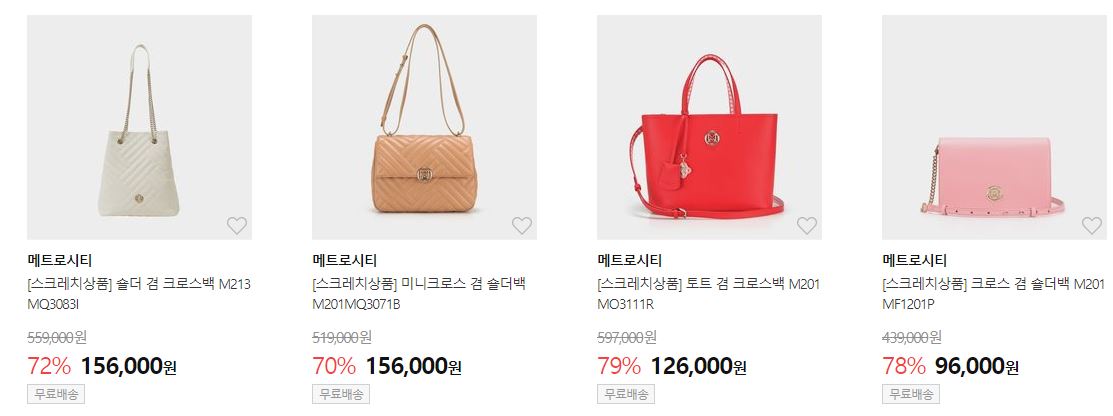Image resolution: width=1113 pixels, height=416 pixels.
Task: Click the 96,000원 price of pink bag
Action: click(x=977, y=366)
